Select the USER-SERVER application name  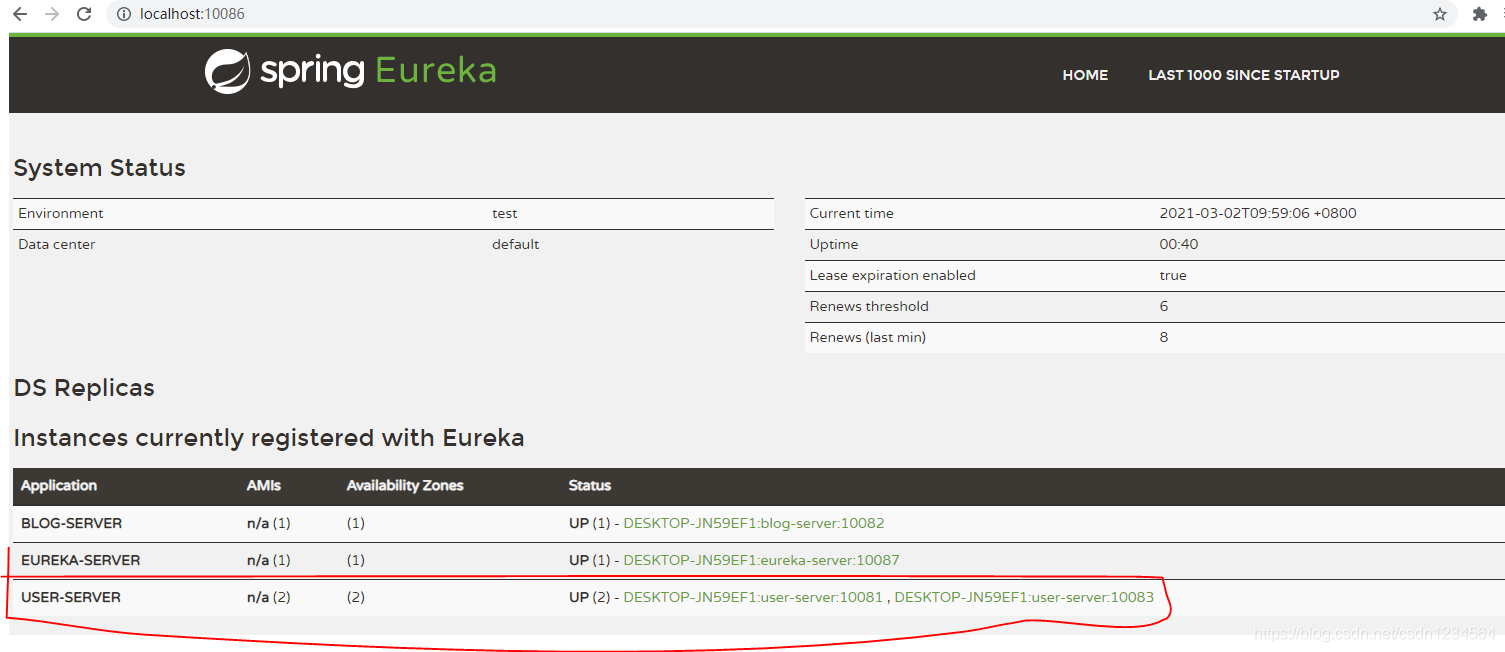click(x=71, y=597)
